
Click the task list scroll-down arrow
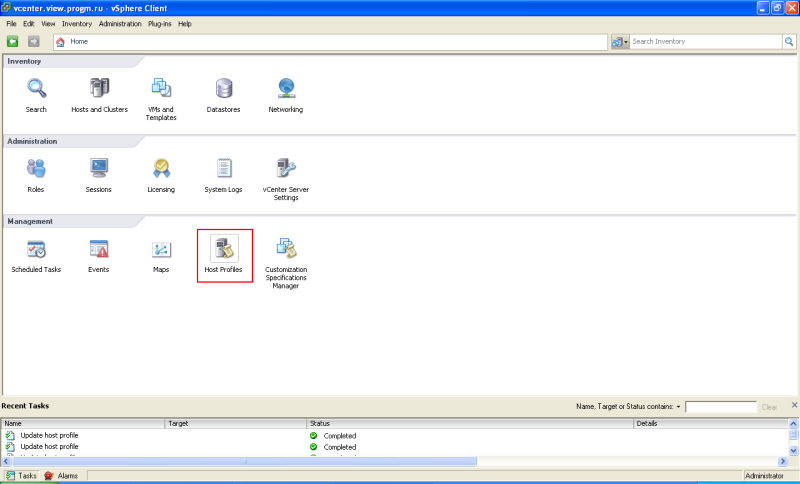[x=793, y=450]
